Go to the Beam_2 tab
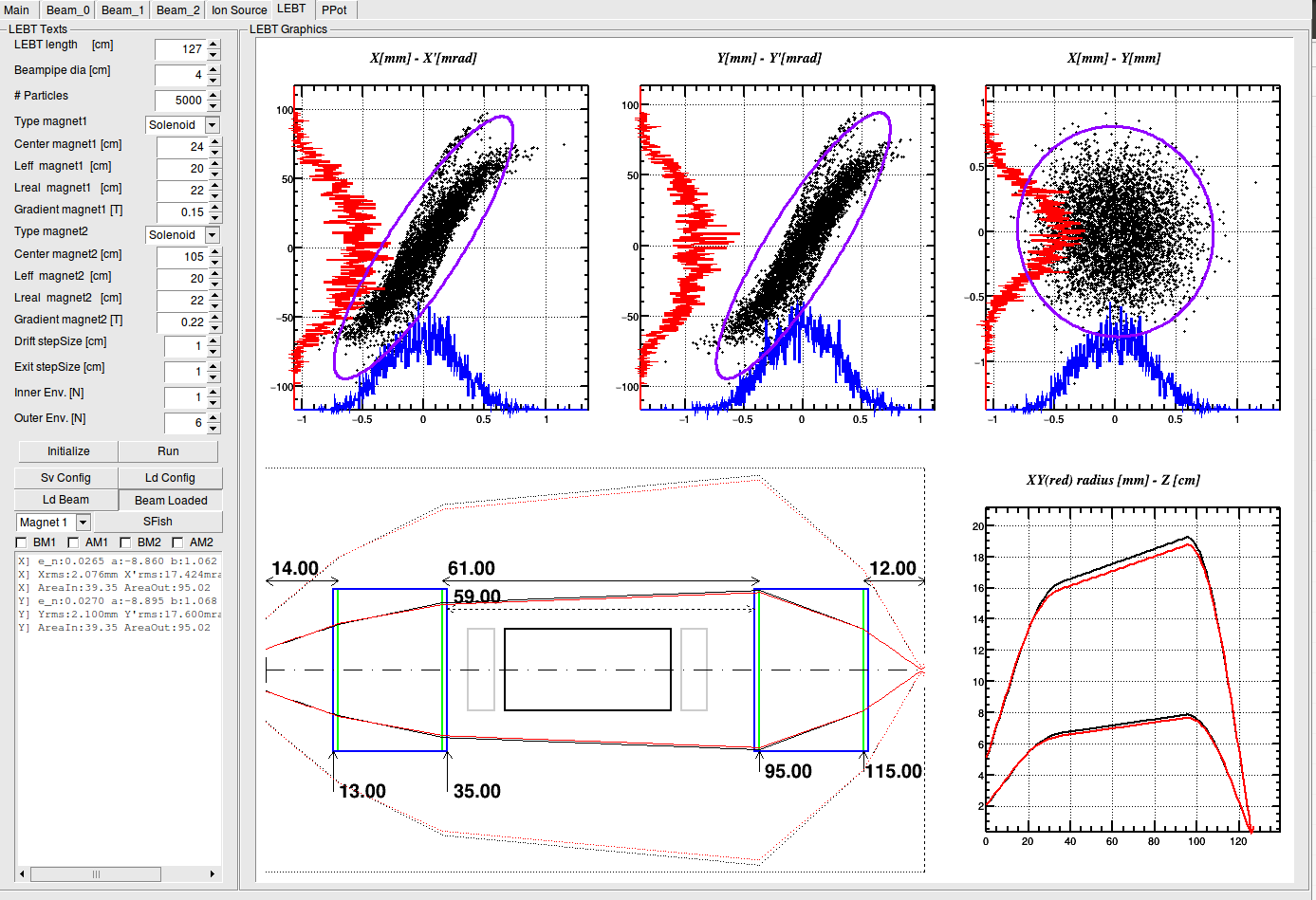 [177, 9]
